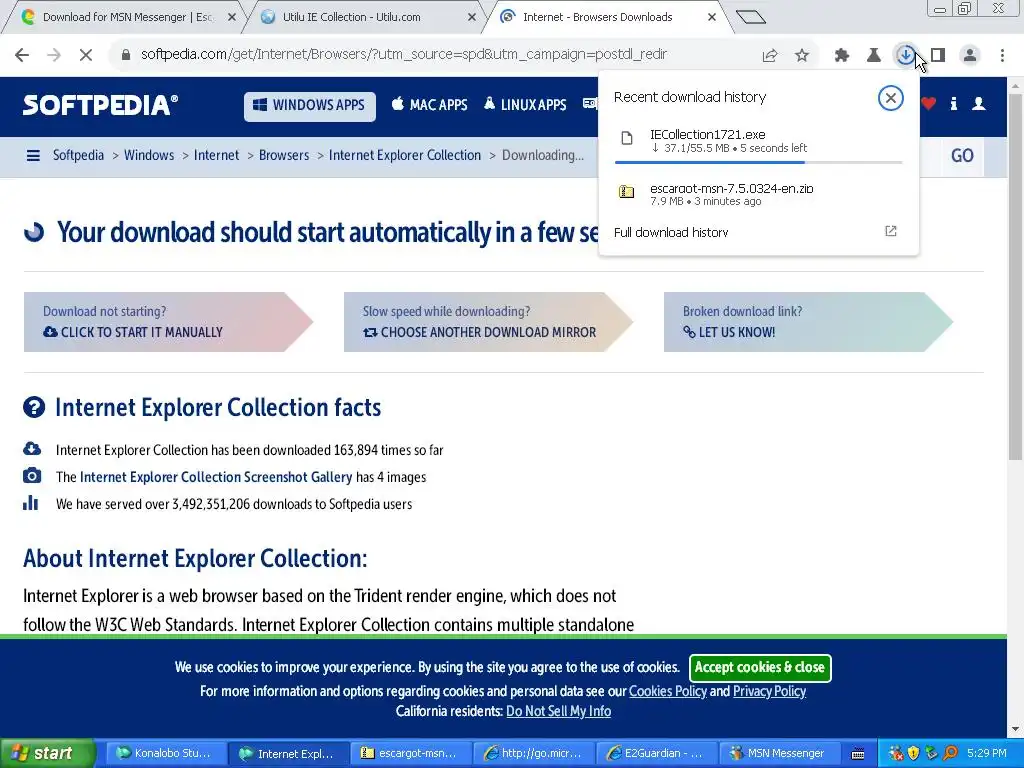
Task: Open Internet Explorer Collection Screenshot Gallery link
Action: point(216,477)
